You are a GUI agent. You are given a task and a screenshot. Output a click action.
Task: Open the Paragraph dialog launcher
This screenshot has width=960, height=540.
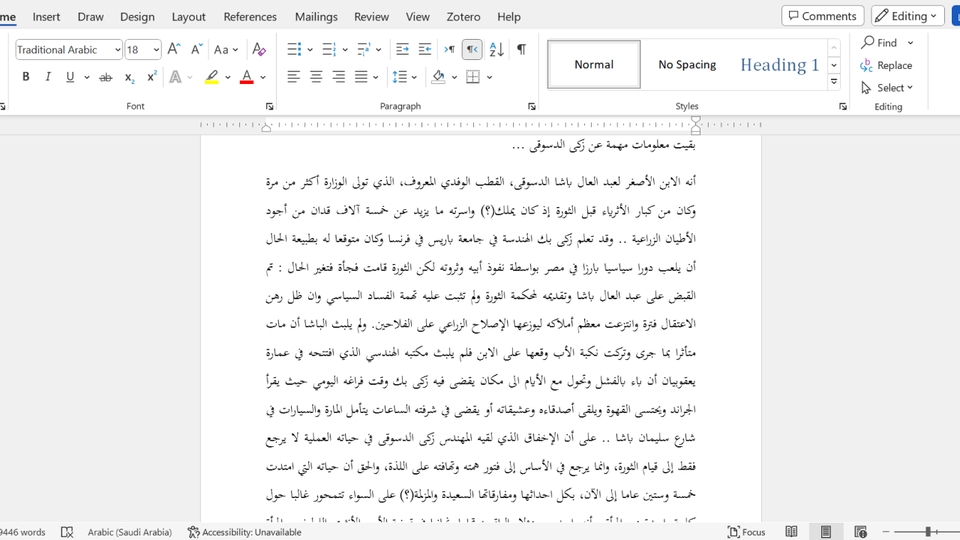click(531, 107)
